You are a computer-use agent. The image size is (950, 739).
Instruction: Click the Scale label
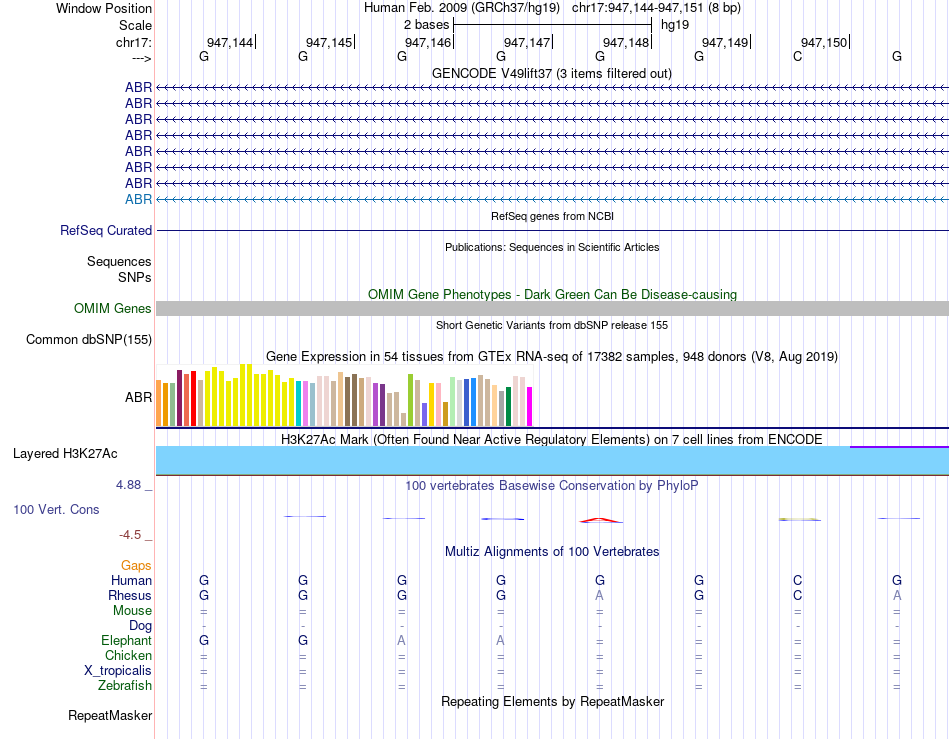[135, 25]
